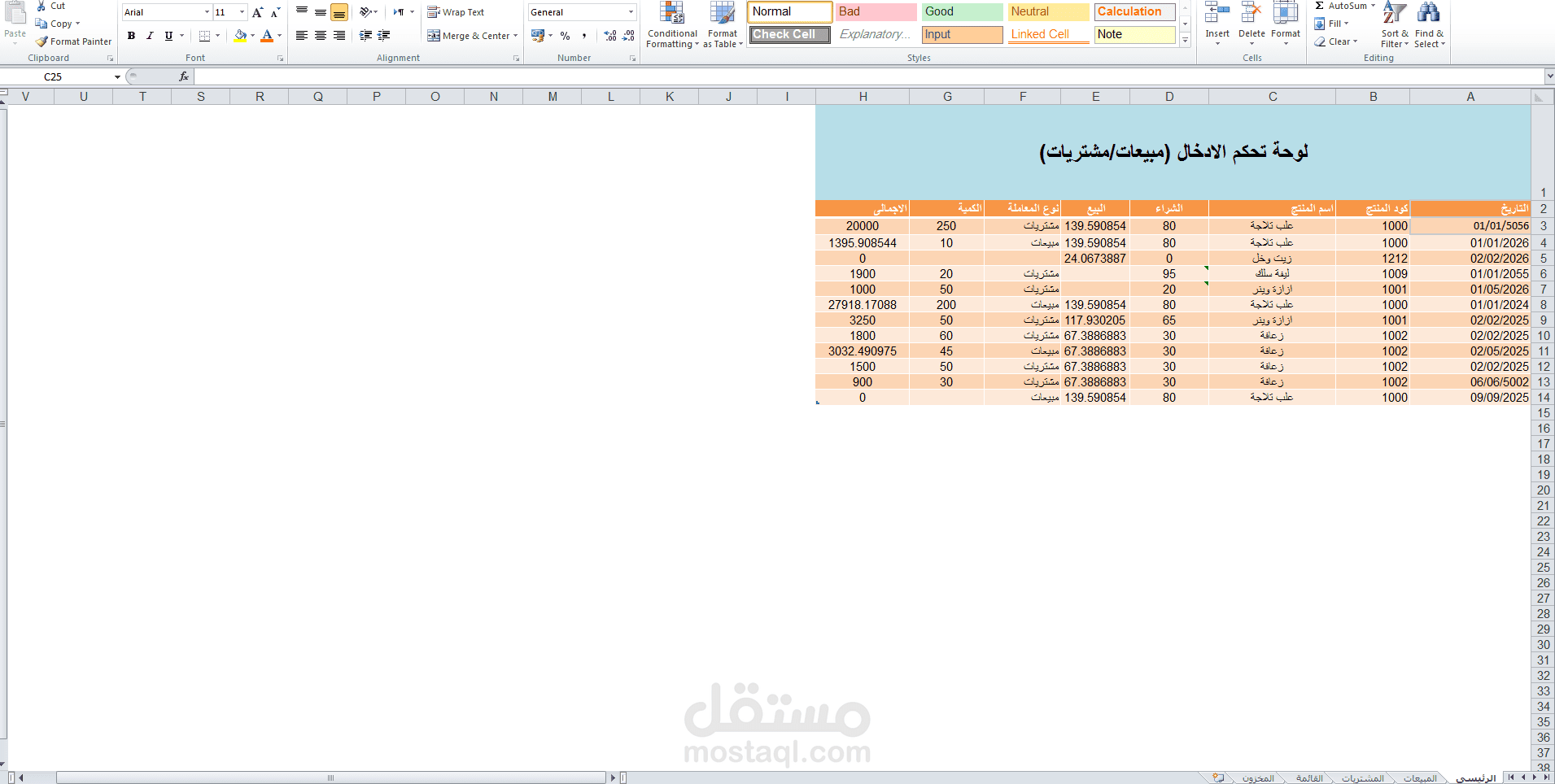Click the Insert Worksheet tab icon

1218,778
